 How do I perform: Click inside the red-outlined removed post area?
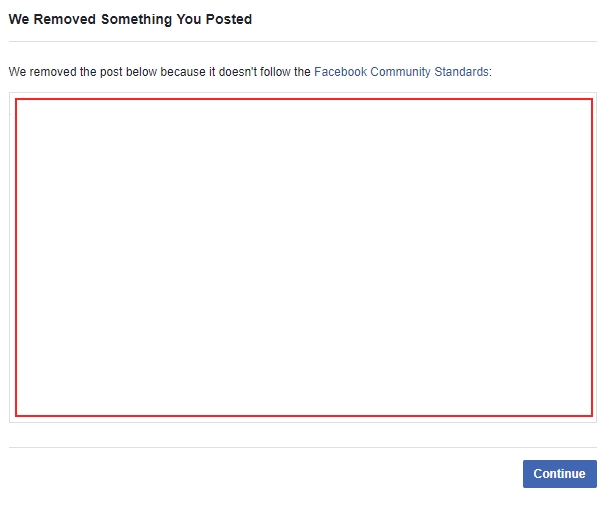pyautogui.click(x=304, y=257)
